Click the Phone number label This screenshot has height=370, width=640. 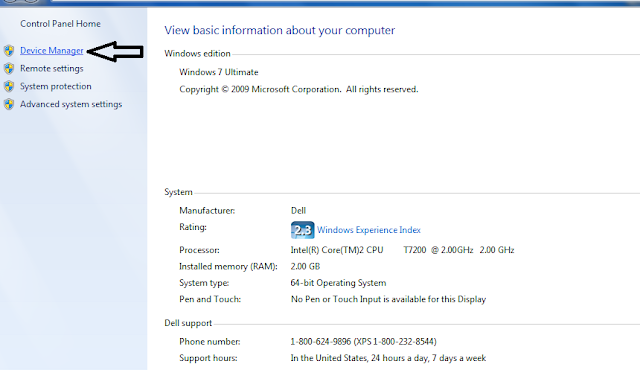click(x=209, y=342)
